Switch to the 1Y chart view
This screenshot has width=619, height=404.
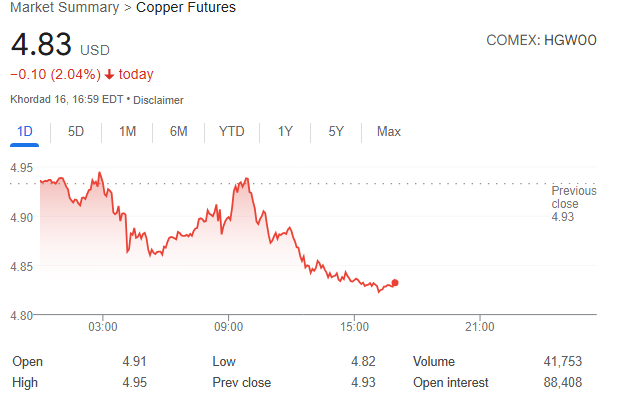(285, 132)
